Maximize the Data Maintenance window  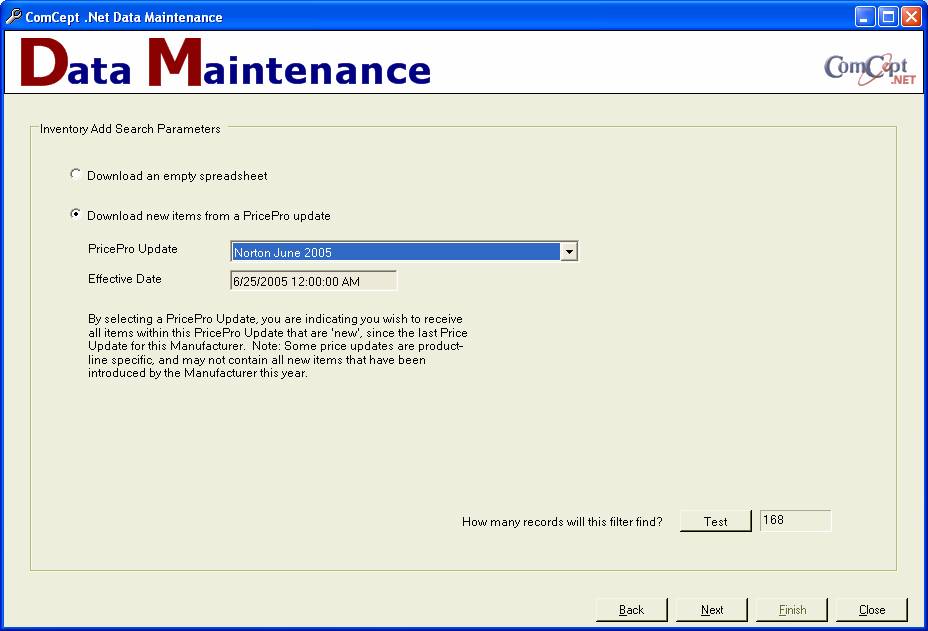pos(888,17)
